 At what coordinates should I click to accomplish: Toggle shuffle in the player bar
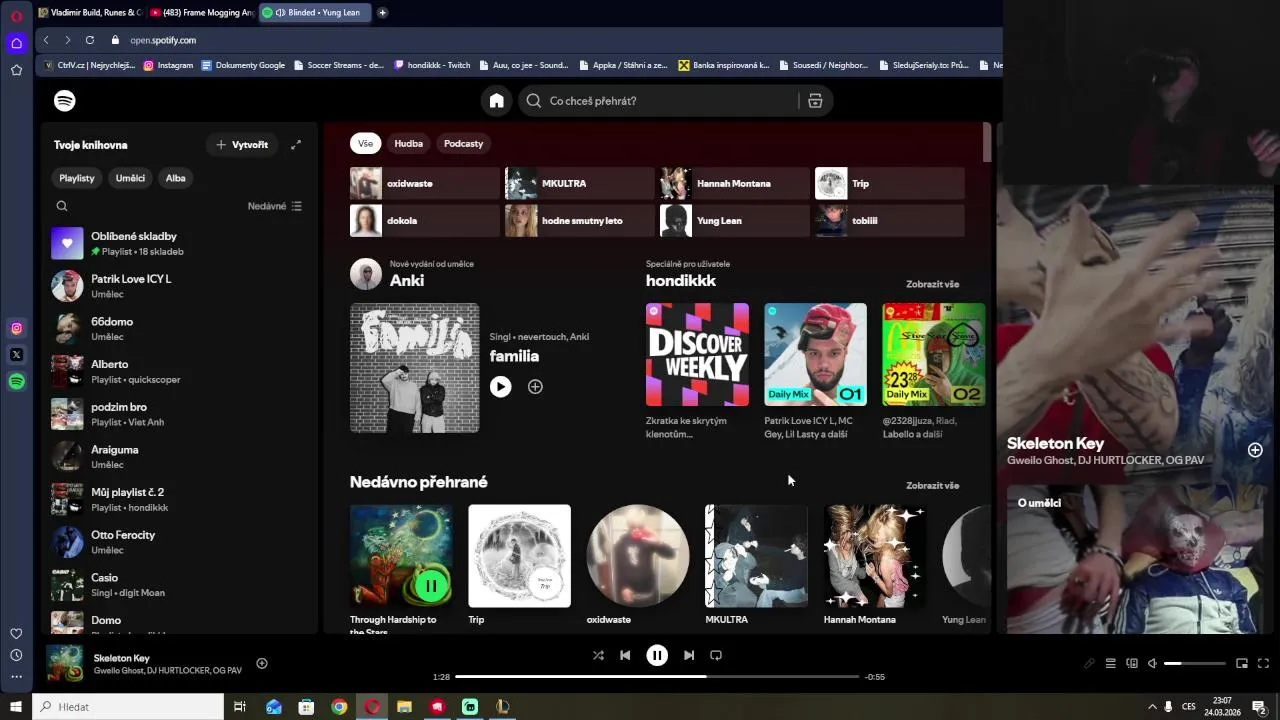click(x=598, y=655)
